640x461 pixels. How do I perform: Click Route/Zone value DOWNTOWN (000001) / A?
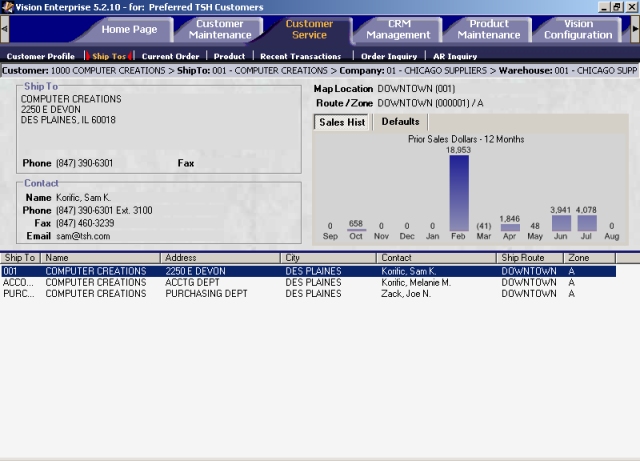(430, 103)
